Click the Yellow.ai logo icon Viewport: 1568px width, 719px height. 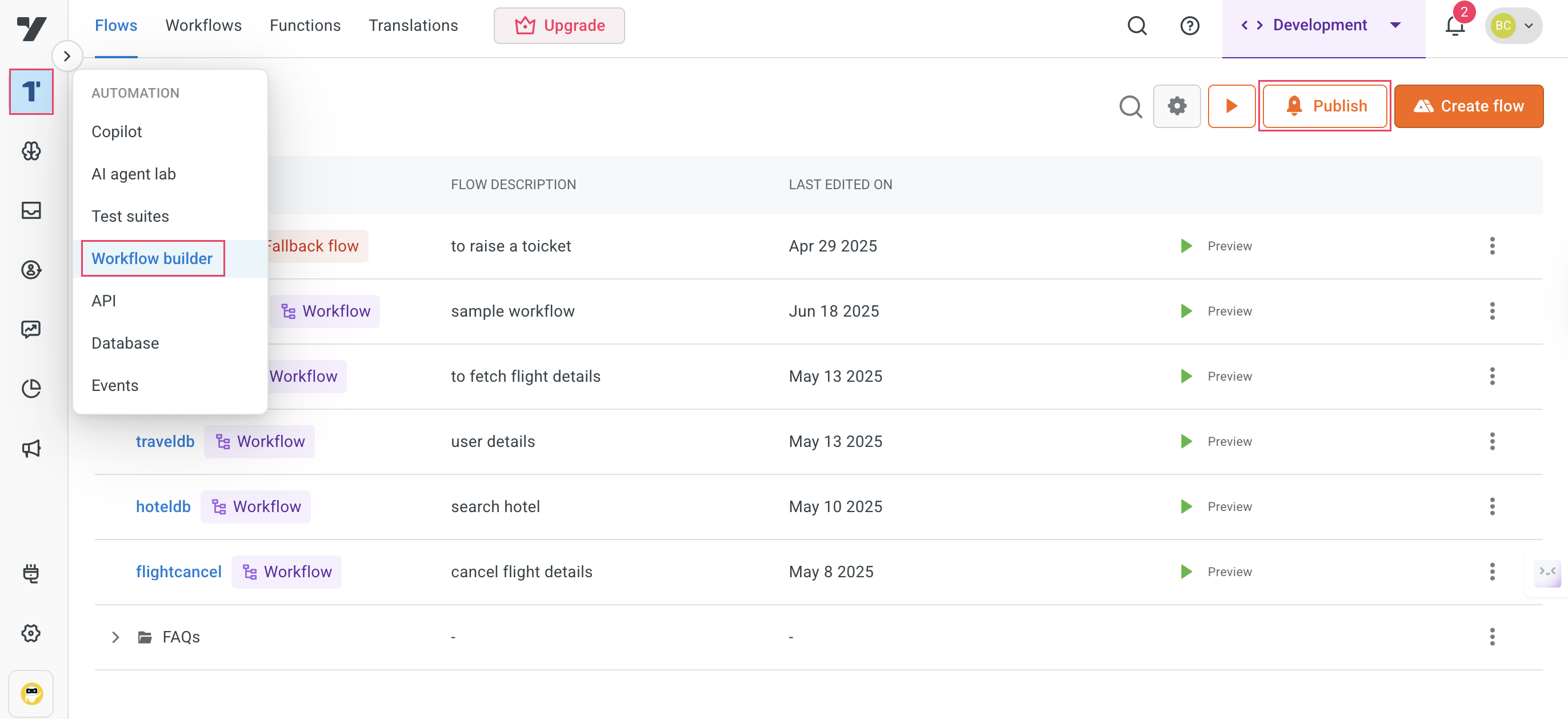(31, 28)
